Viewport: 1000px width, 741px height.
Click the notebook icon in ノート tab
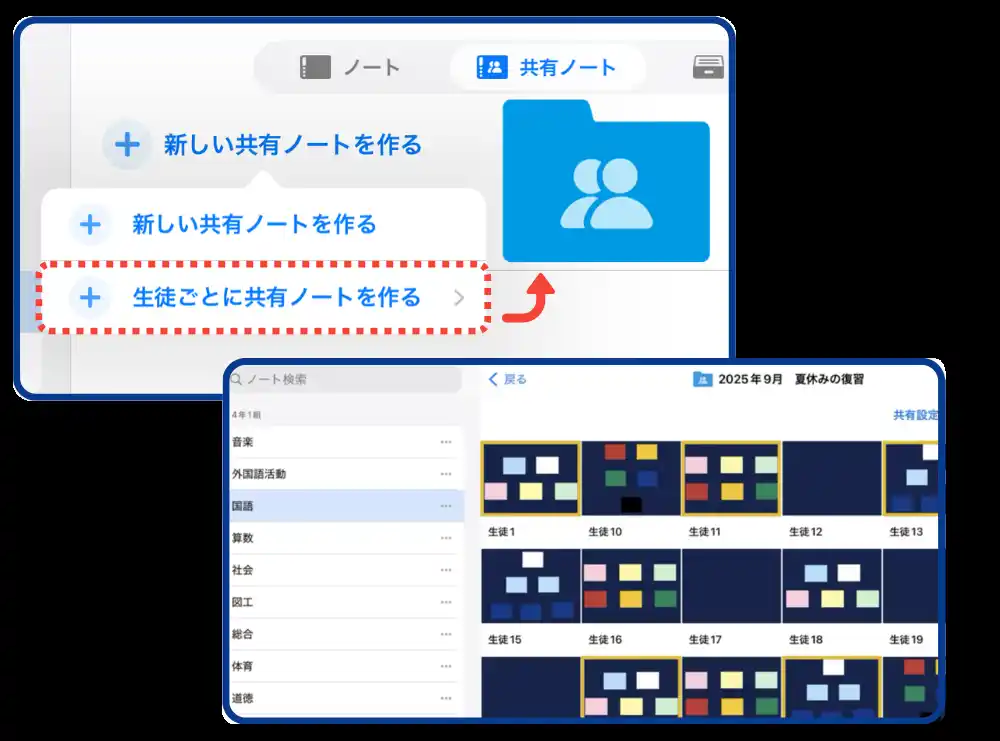tap(315, 68)
